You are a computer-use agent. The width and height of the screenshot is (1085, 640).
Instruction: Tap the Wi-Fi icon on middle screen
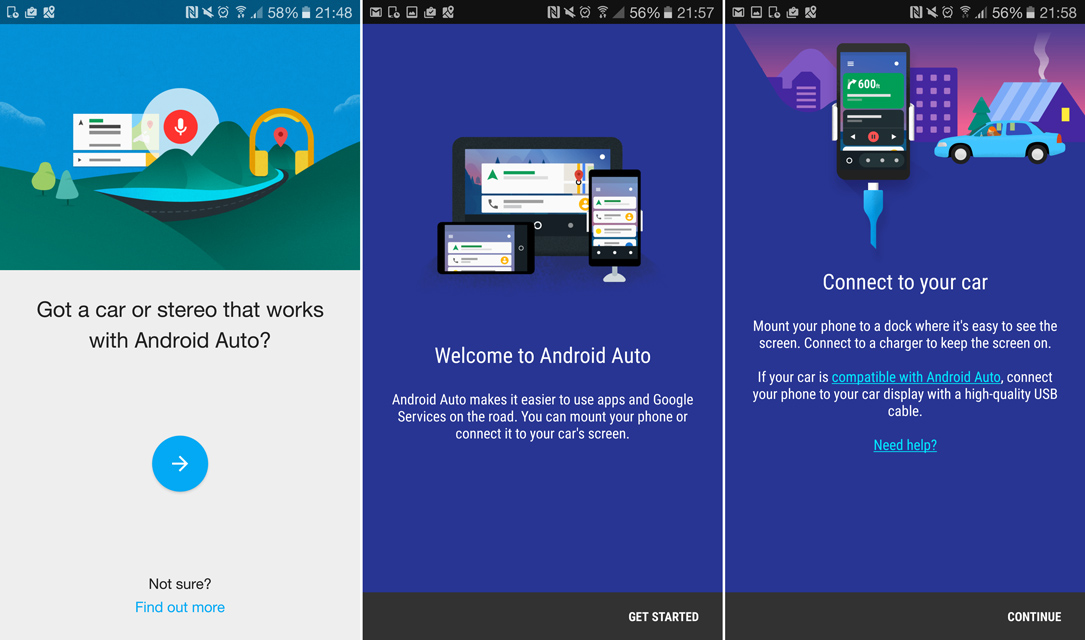pyautogui.click(x=602, y=12)
